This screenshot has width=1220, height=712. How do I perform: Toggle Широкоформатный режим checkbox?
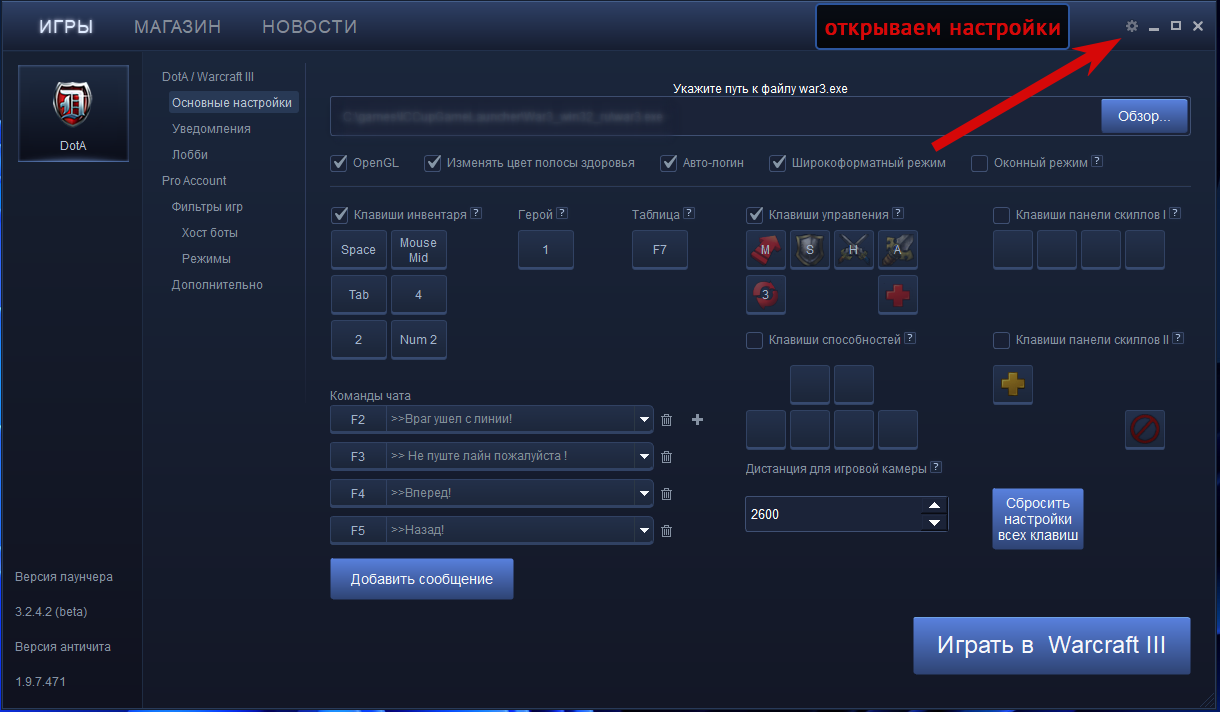click(x=778, y=162)
